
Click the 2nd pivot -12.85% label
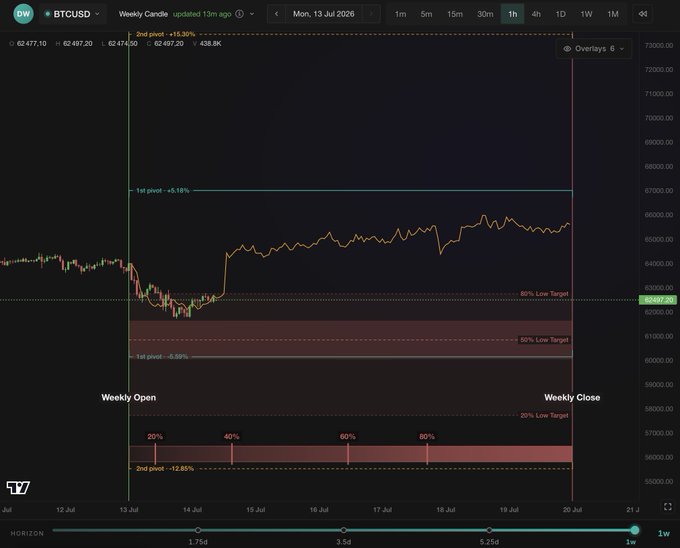(165, 469)
